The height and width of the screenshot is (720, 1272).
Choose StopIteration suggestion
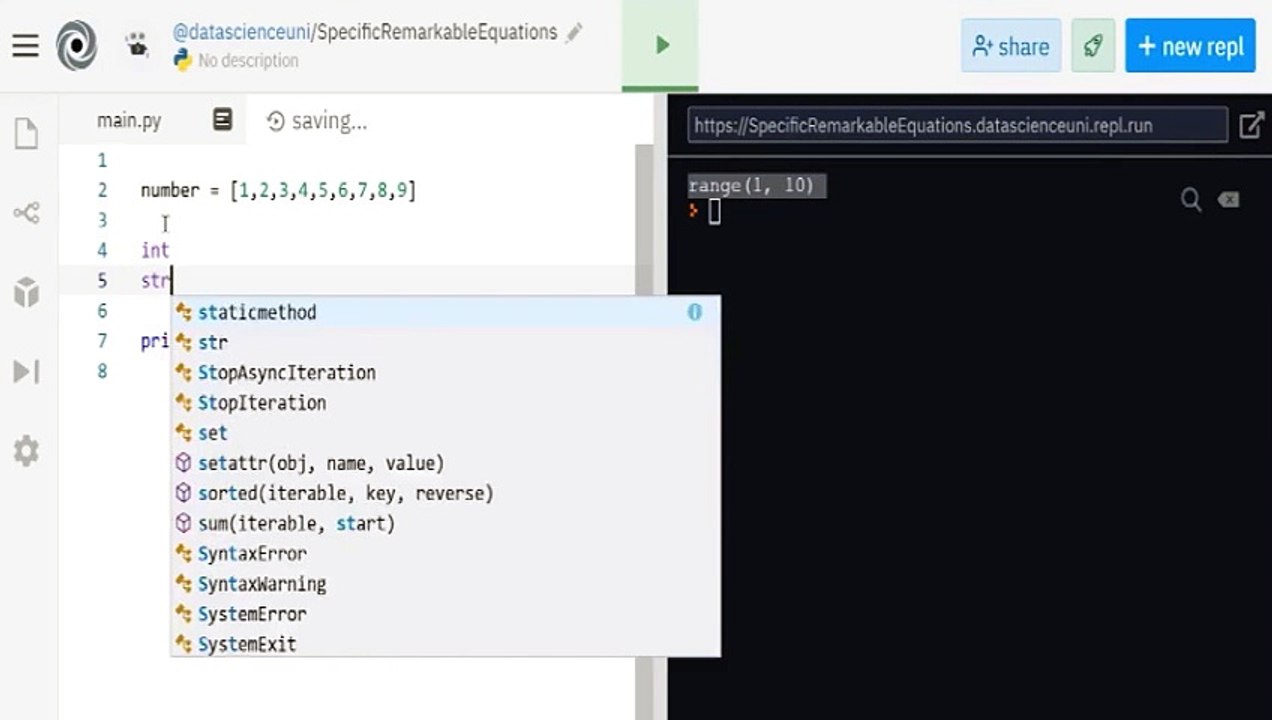coord(445,403)
